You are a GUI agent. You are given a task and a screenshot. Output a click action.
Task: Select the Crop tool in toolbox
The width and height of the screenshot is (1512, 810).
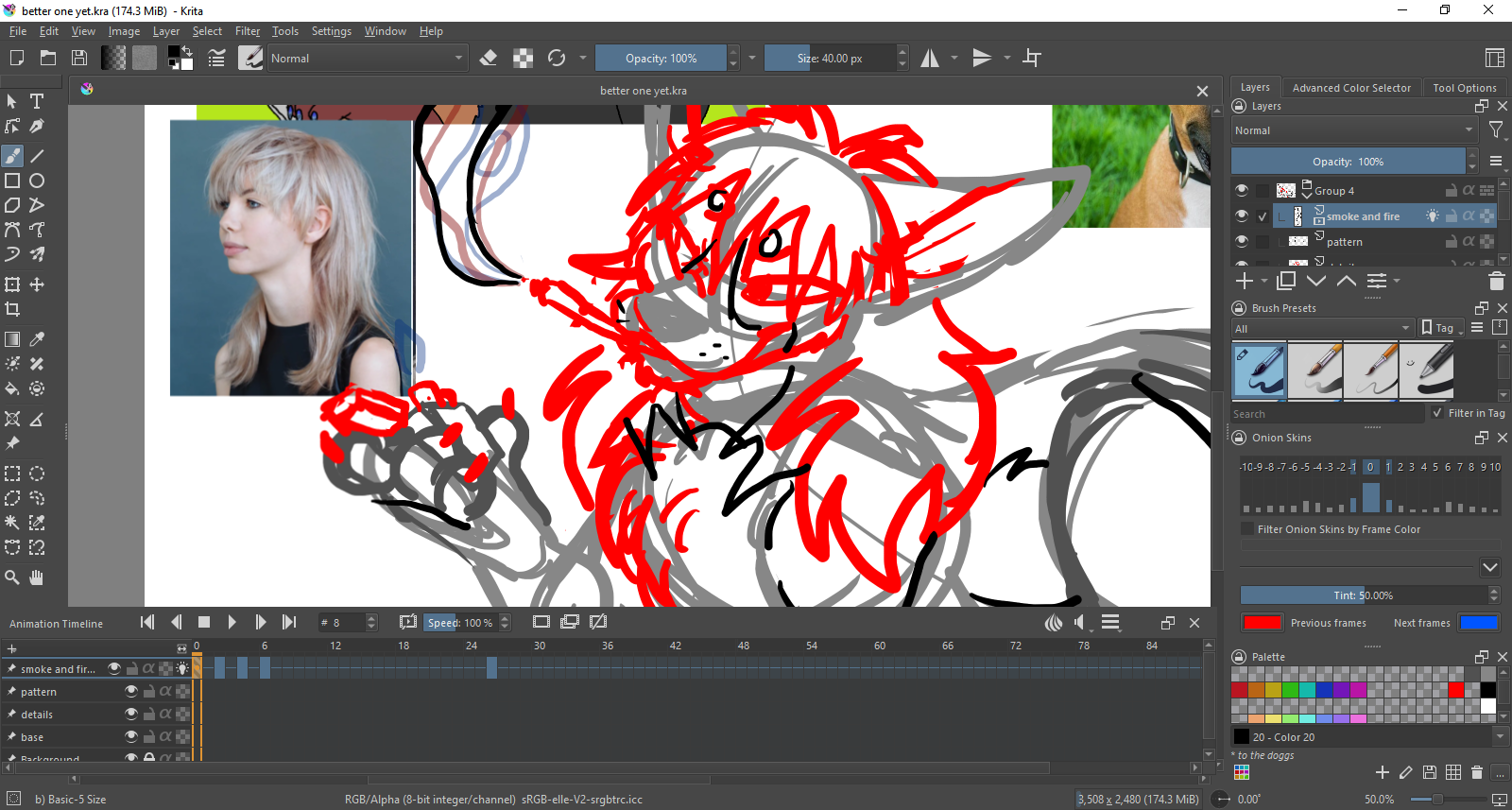pyautogui.click(x=12, y=309)
